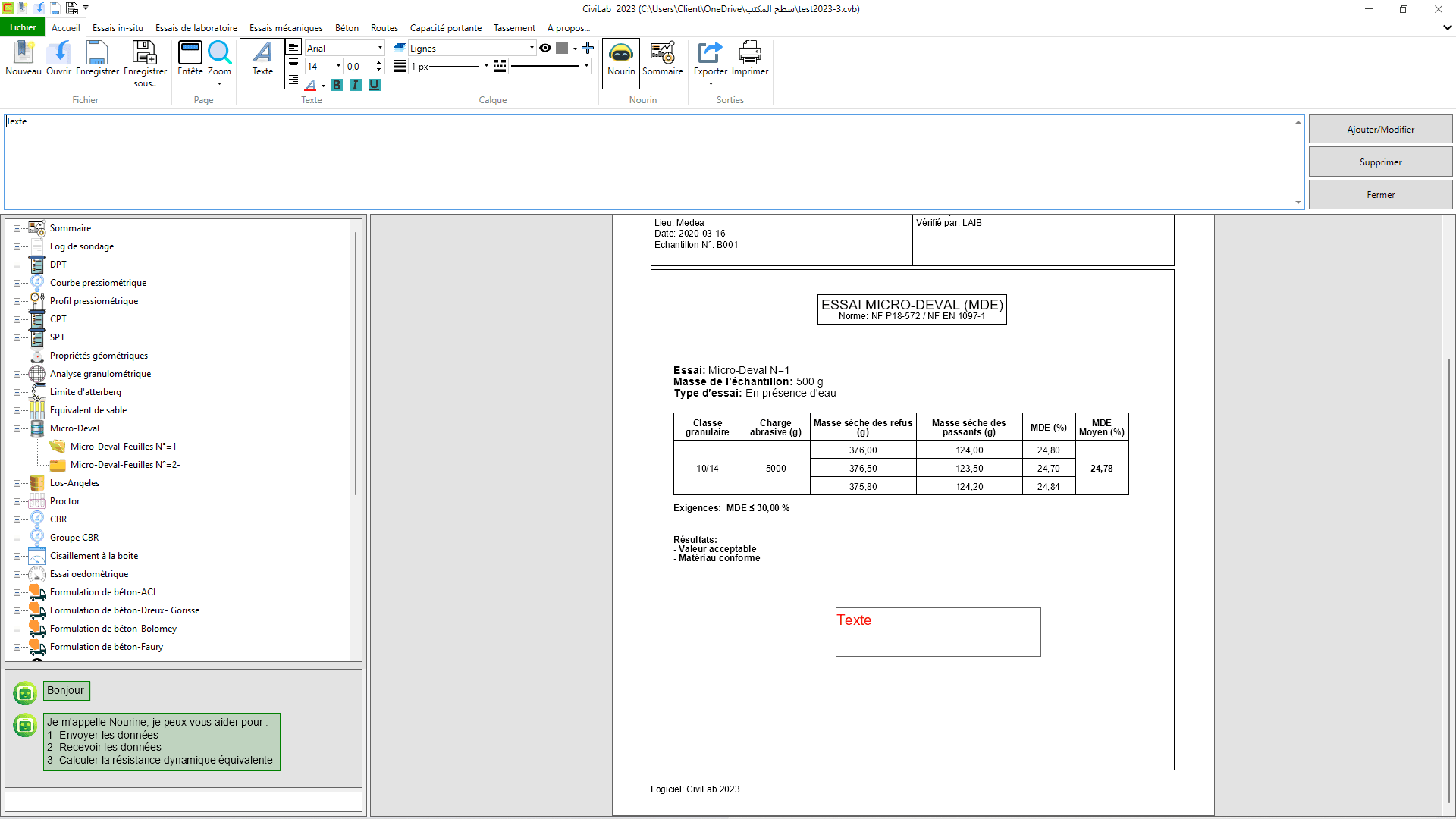Open the Fichier menu

23,27
